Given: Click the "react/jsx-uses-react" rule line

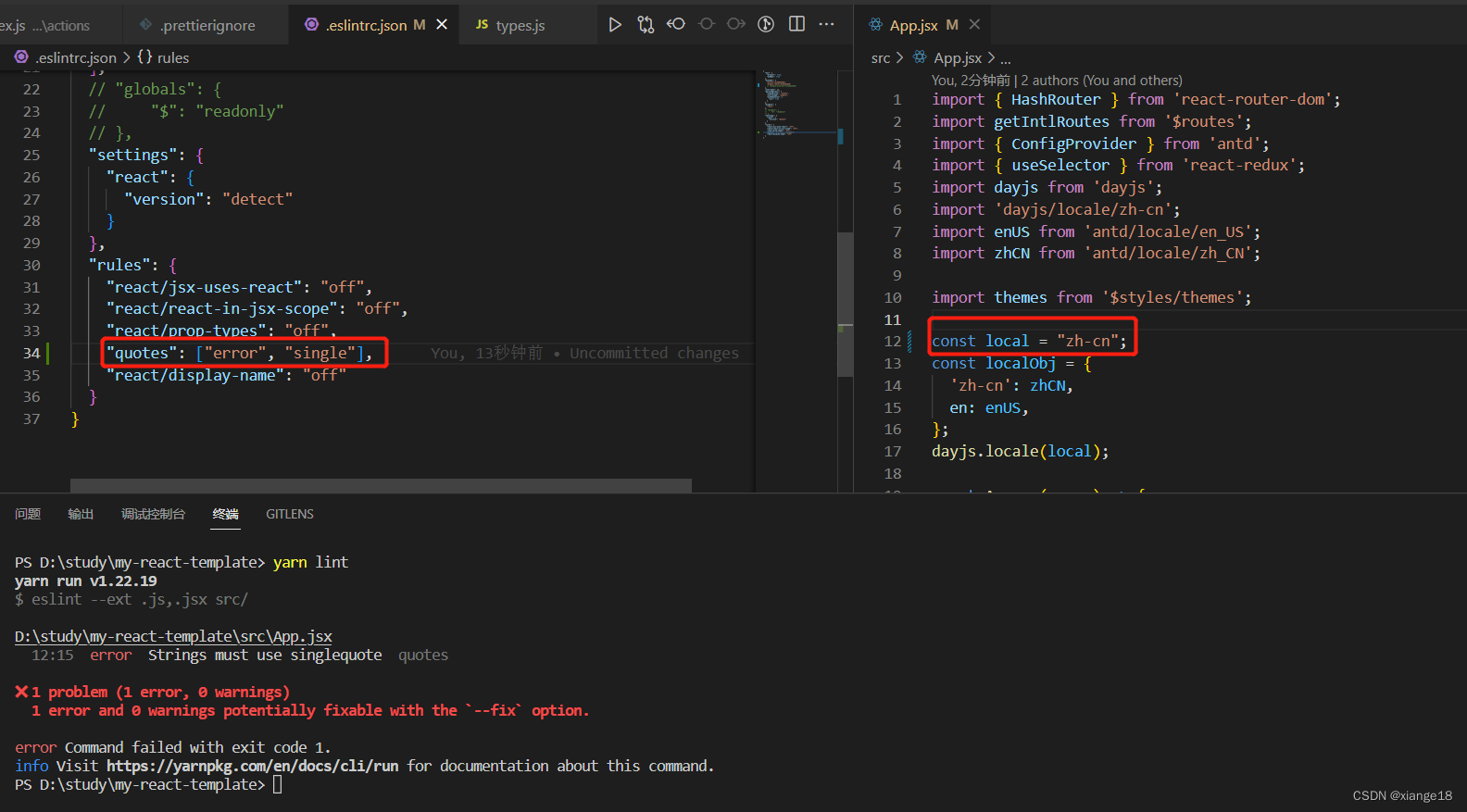Looking at the screenshot, I should click(x=239, y=287).
